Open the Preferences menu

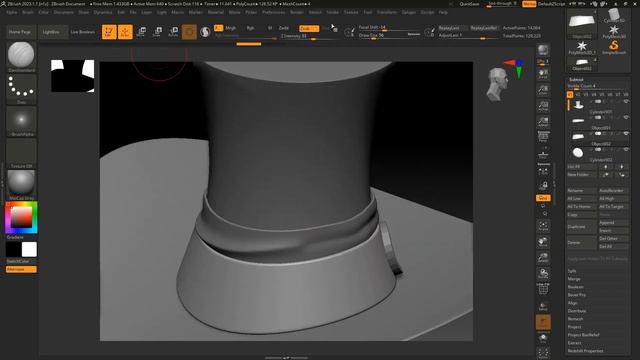273,12
